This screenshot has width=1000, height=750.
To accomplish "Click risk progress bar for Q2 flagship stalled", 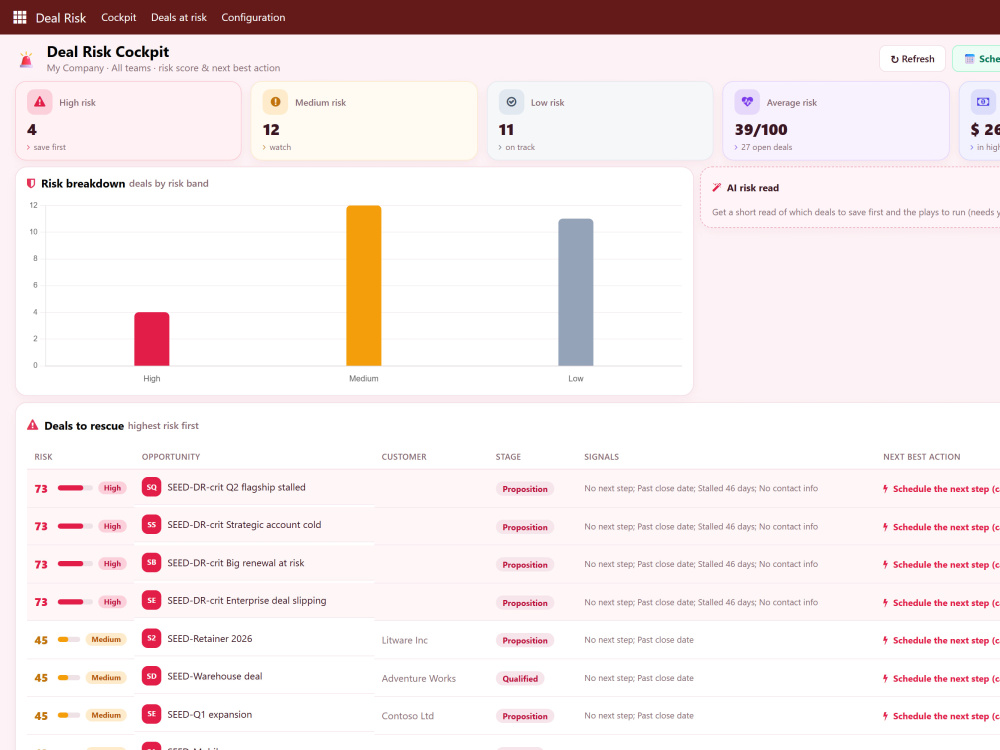I will [75, 488].
